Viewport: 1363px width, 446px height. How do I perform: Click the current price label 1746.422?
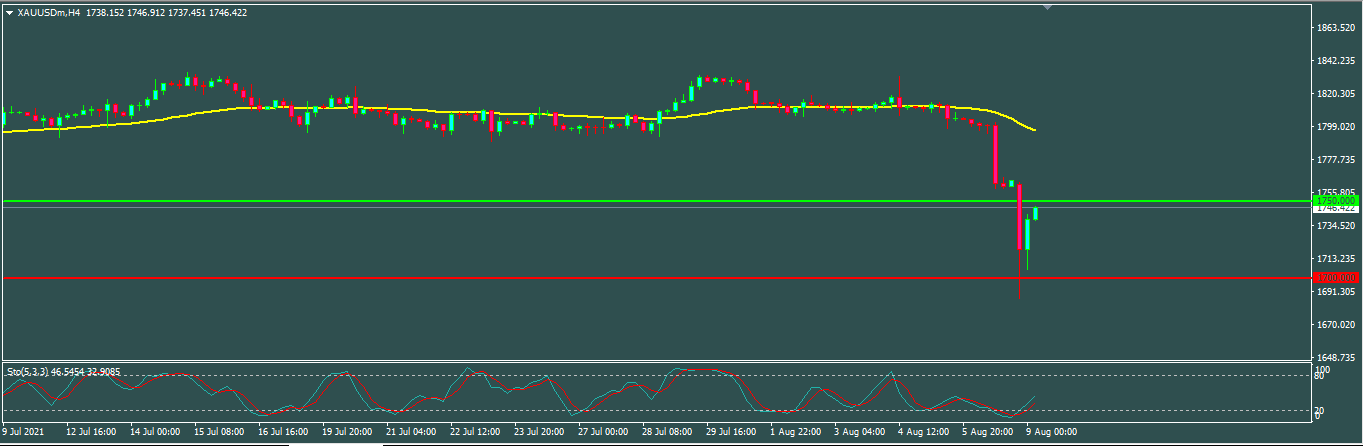pyautogui.click(x=1335, y=209)
